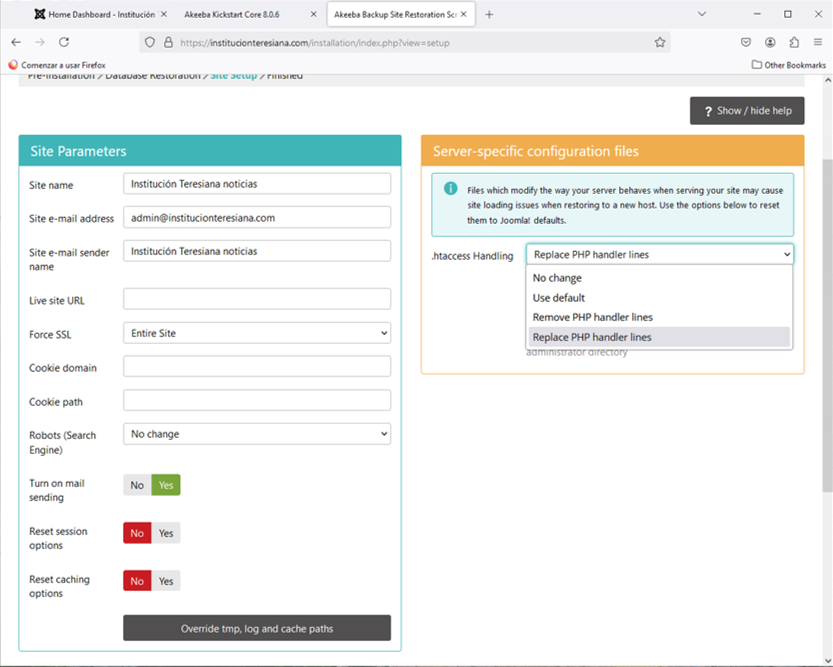Screen dimensions: 833x667
Task: Open the Other Bookmarks folder
Action: (x=789, y=65)
